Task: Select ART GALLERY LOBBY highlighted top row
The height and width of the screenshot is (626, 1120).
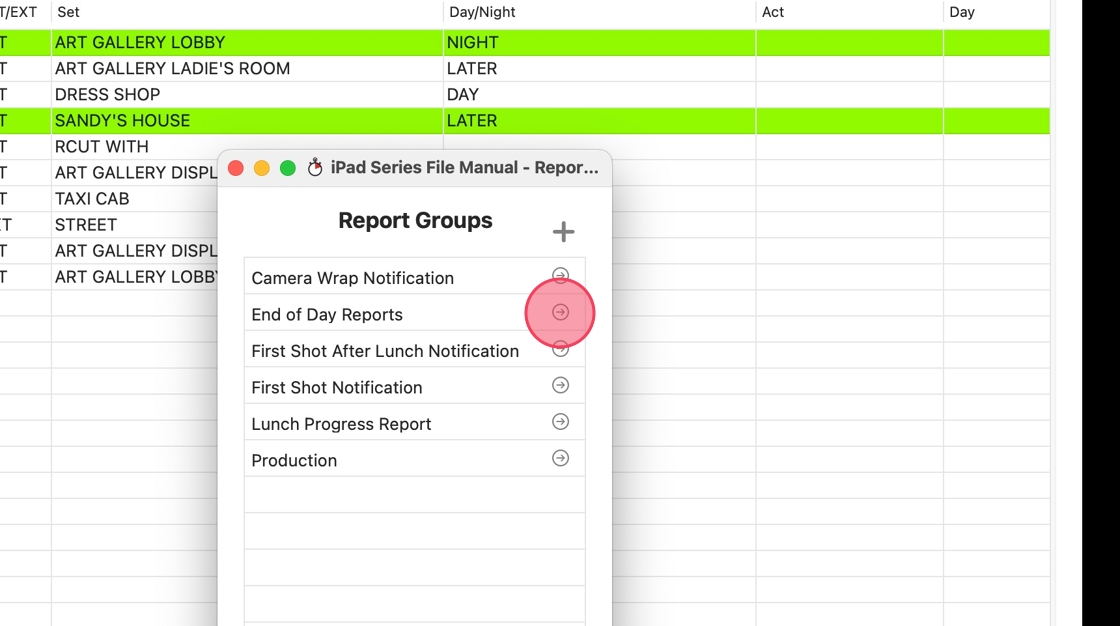Action: click(525, 43)
